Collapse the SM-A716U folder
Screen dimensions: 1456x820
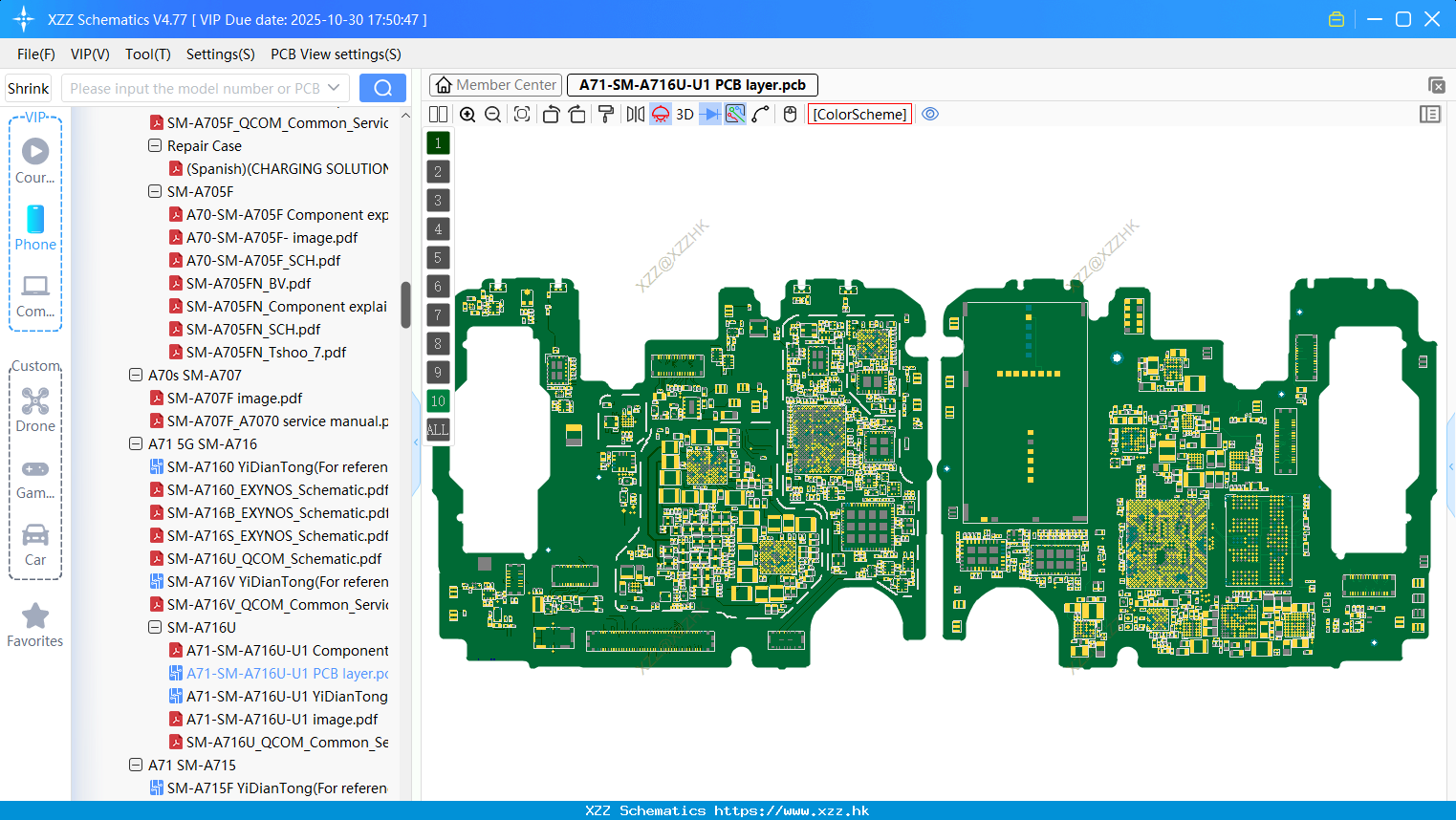(x=155, y=628)
